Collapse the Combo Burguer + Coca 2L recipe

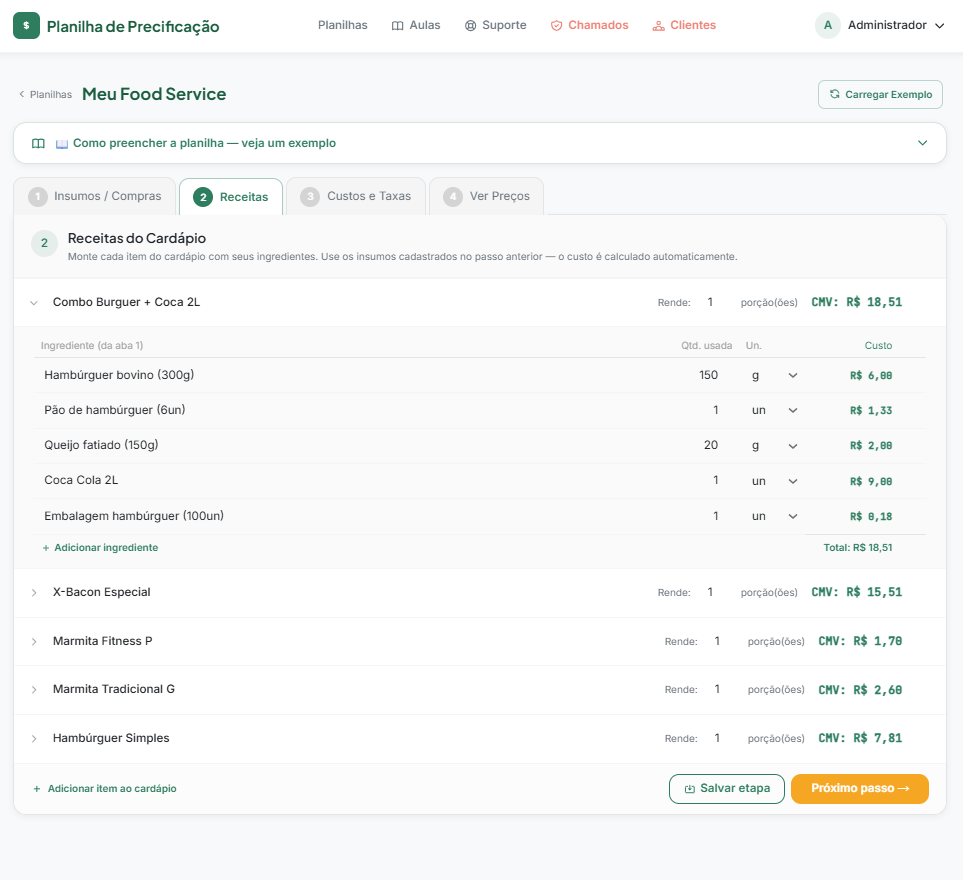[x=34, y=303]
